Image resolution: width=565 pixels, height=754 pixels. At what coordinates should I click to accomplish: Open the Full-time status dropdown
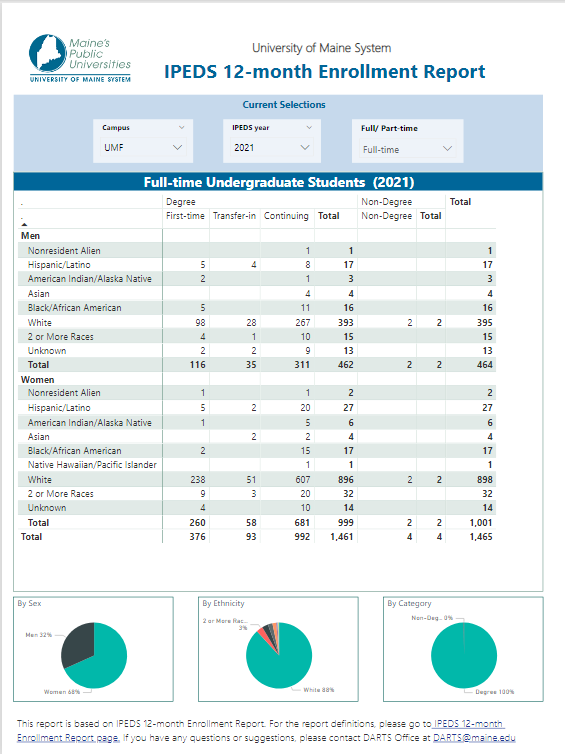407,150
